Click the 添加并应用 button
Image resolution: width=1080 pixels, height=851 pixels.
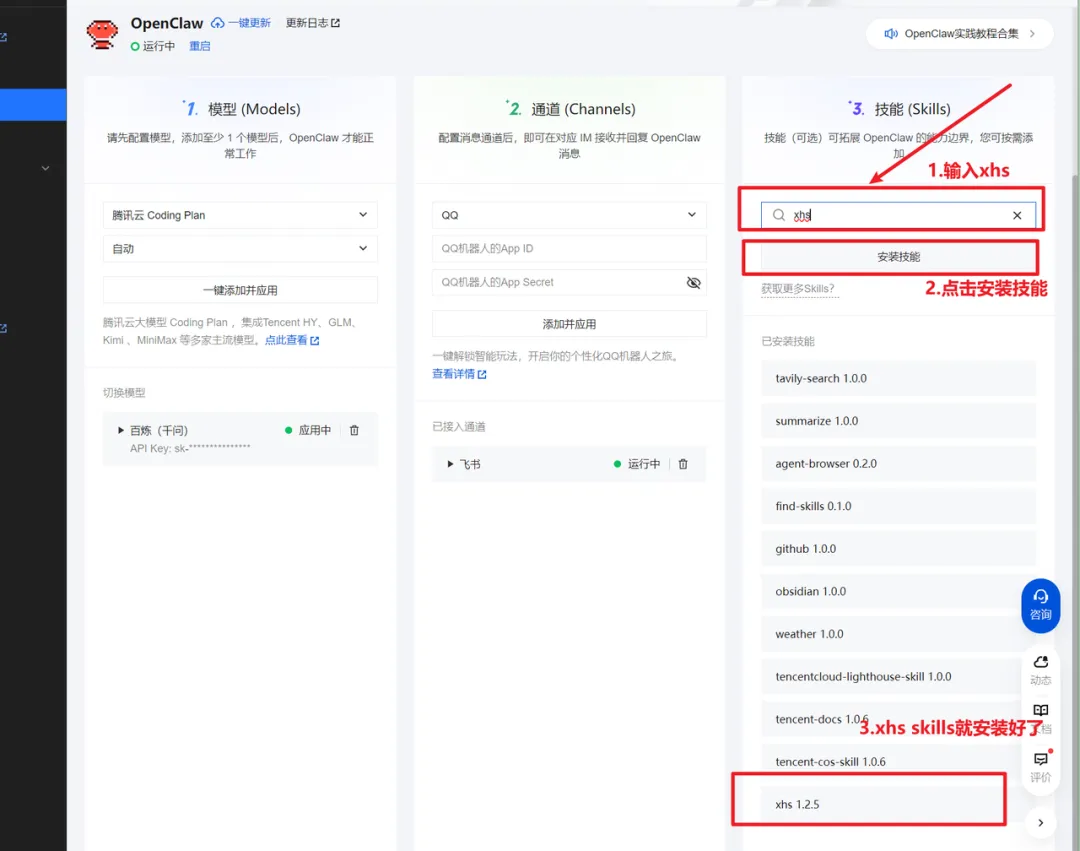click(x=569, y=324)
